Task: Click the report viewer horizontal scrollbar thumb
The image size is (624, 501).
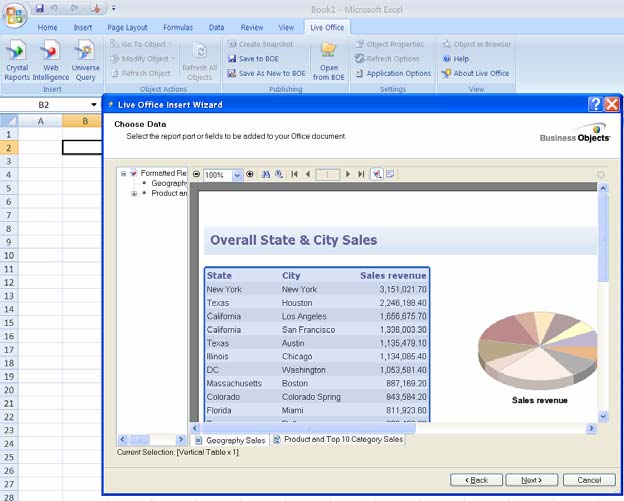Action: (x=307, y=428)
